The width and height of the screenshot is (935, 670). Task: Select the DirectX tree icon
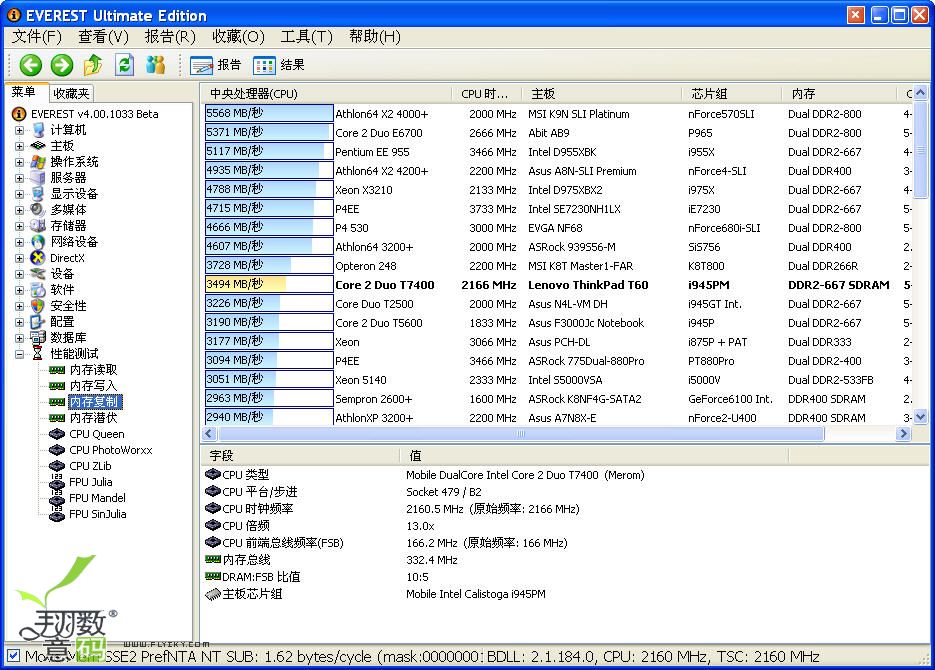(x=38, y=258)
